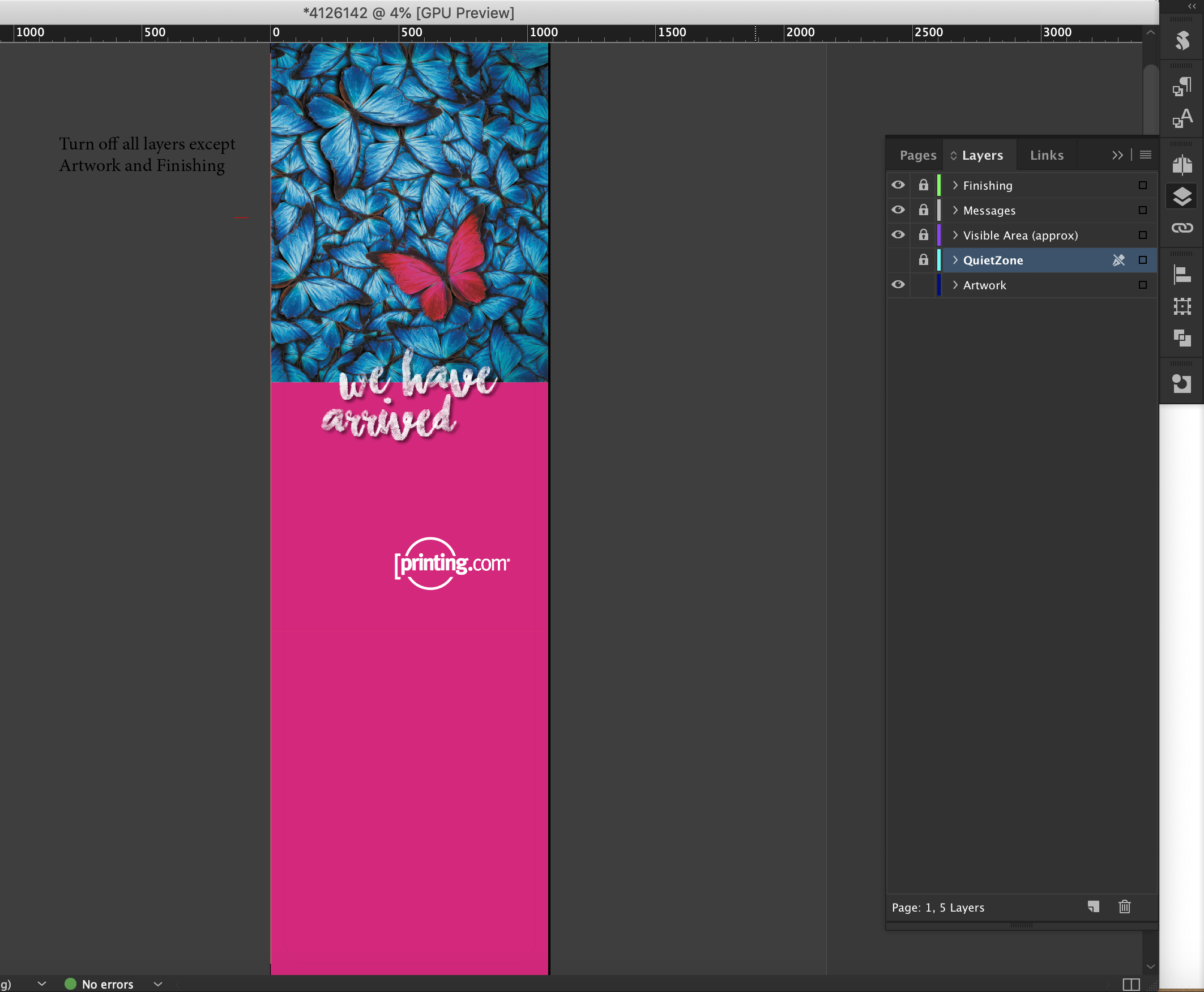Open the Paragraph Styles panel icon
Viewport: 1204px width, 992px height.
(x=1182, y=87)
